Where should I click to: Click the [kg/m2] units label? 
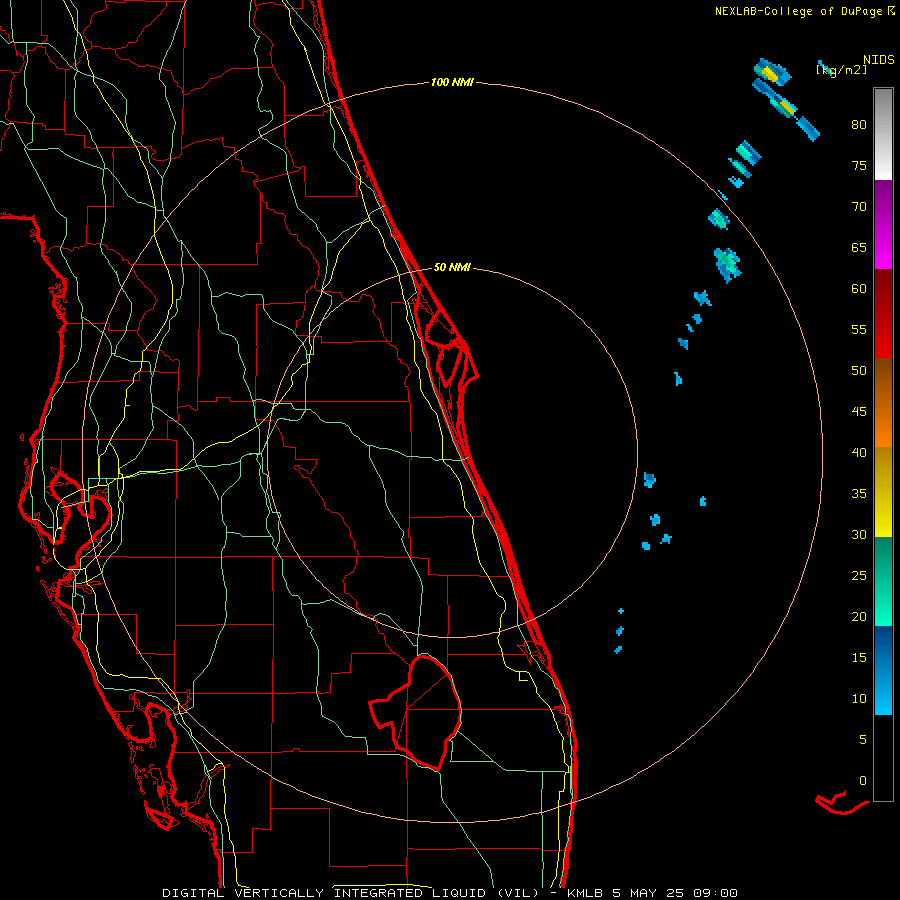pos(841,69)
